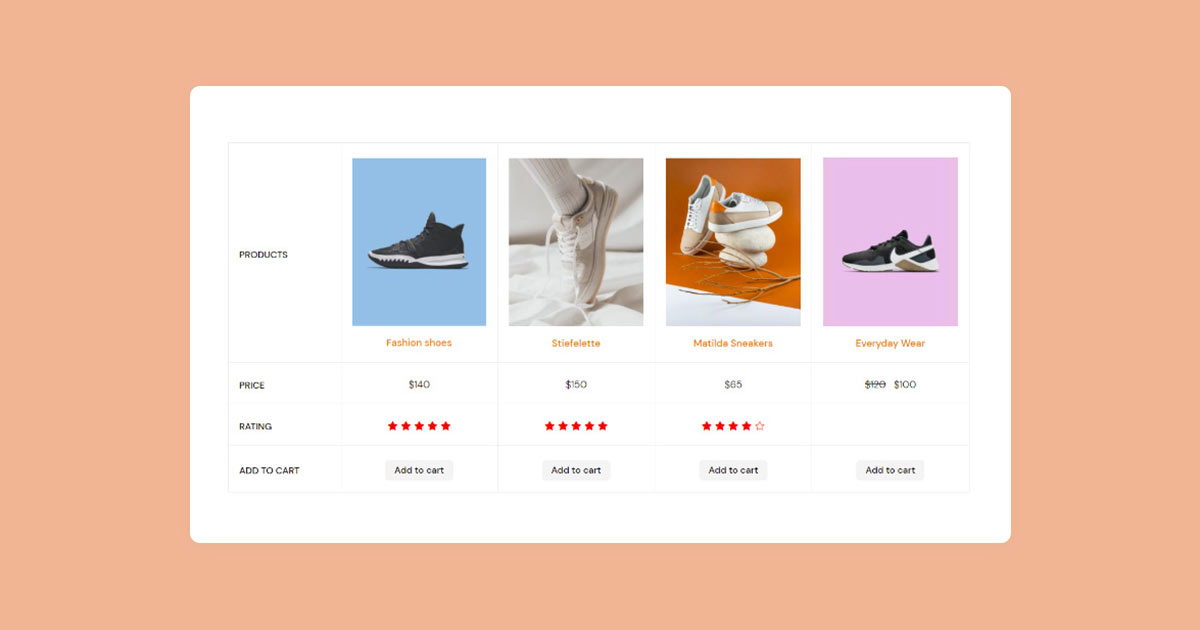This screenshot has width=1200, height=630.
Task: Open the Stiefelette product link
Action: tap(576, 343)
